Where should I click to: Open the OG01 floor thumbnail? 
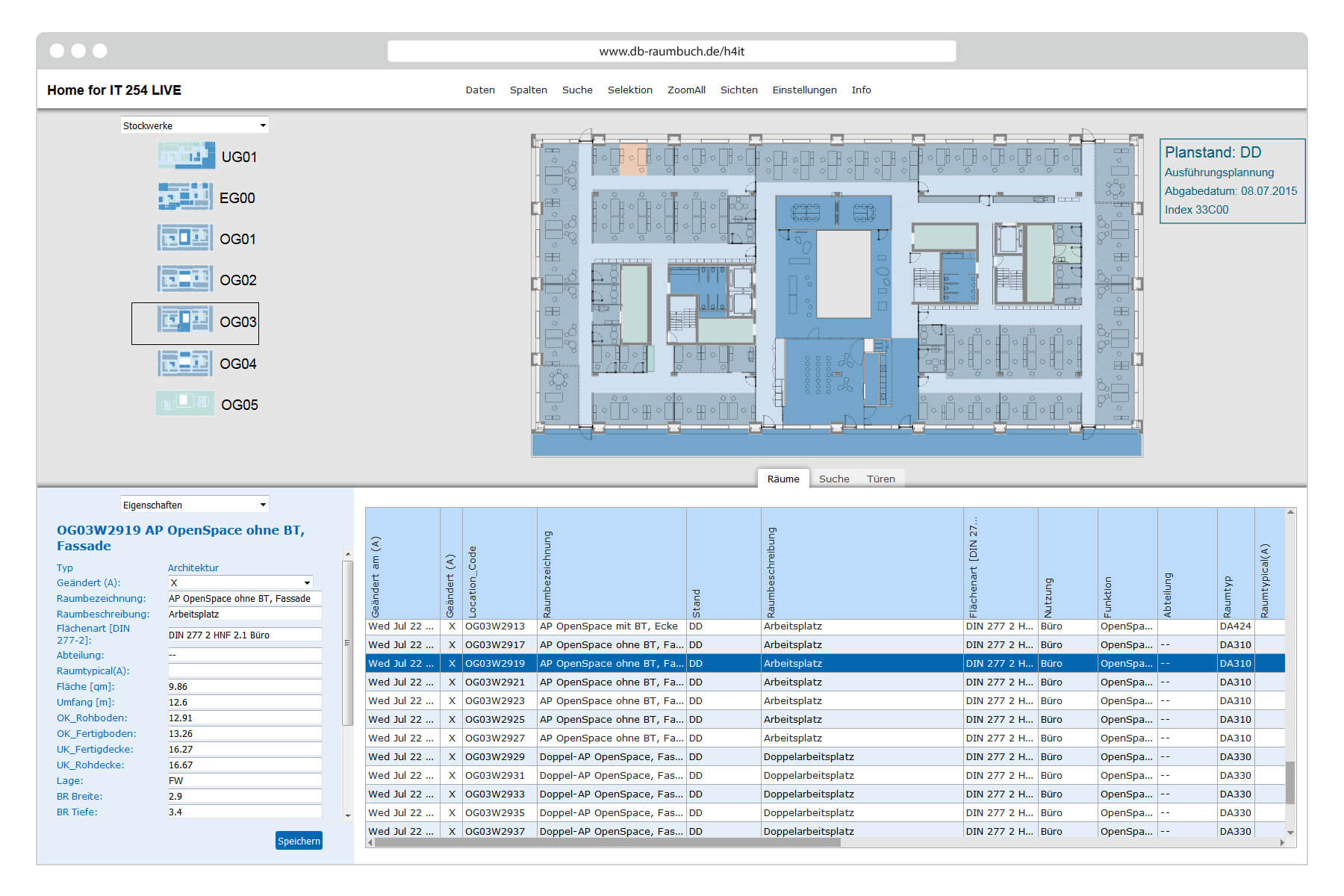pyautogui.click(x=185, y=238)
